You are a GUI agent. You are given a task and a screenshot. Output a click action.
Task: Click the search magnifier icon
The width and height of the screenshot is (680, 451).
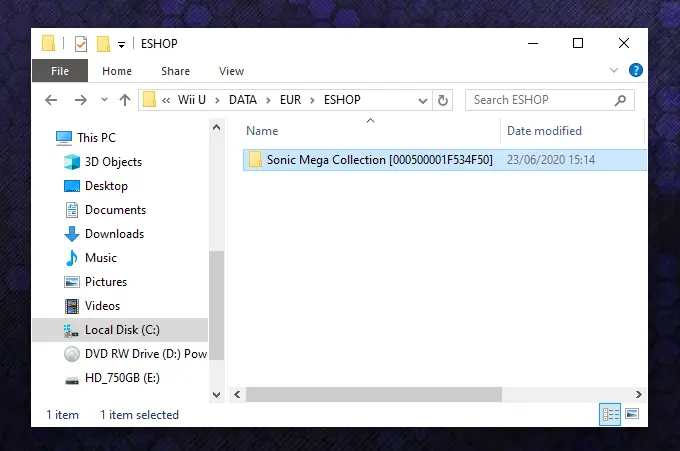(x=621, y=101)
